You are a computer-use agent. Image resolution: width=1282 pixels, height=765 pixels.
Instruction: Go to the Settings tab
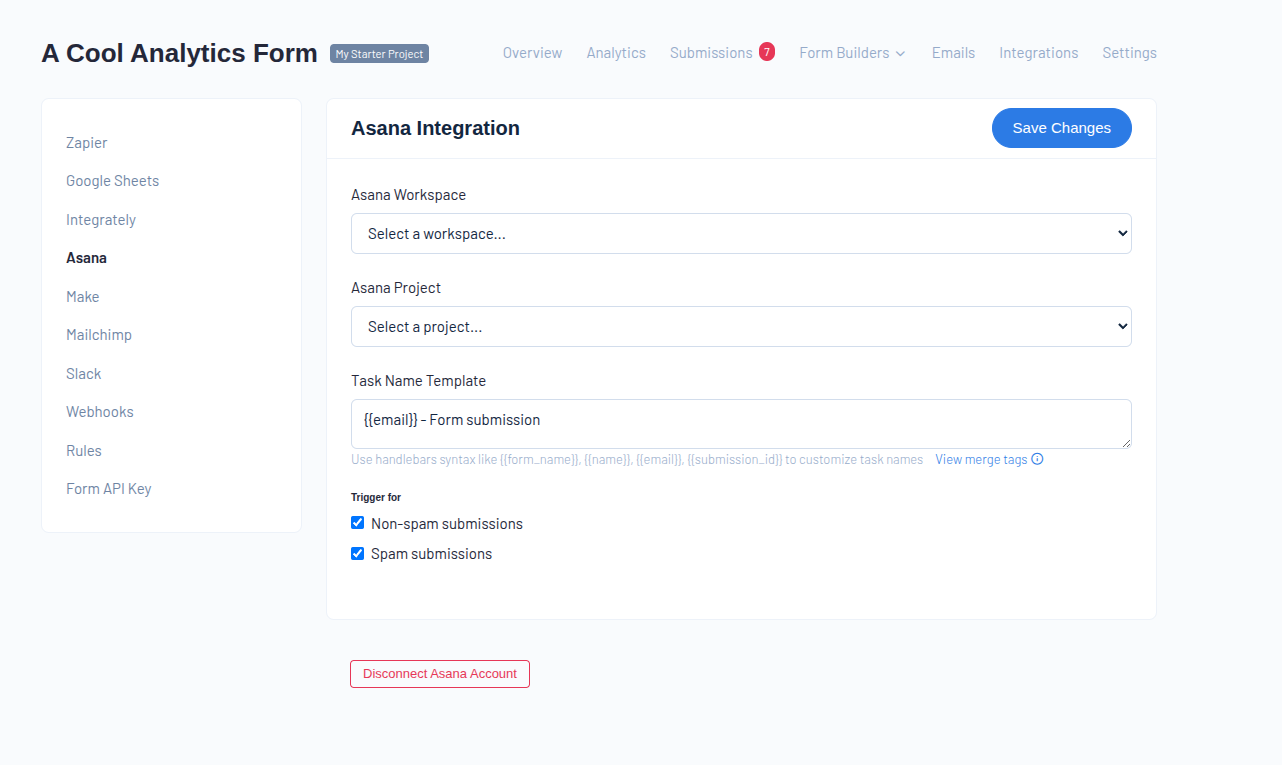pos(1129,53)
